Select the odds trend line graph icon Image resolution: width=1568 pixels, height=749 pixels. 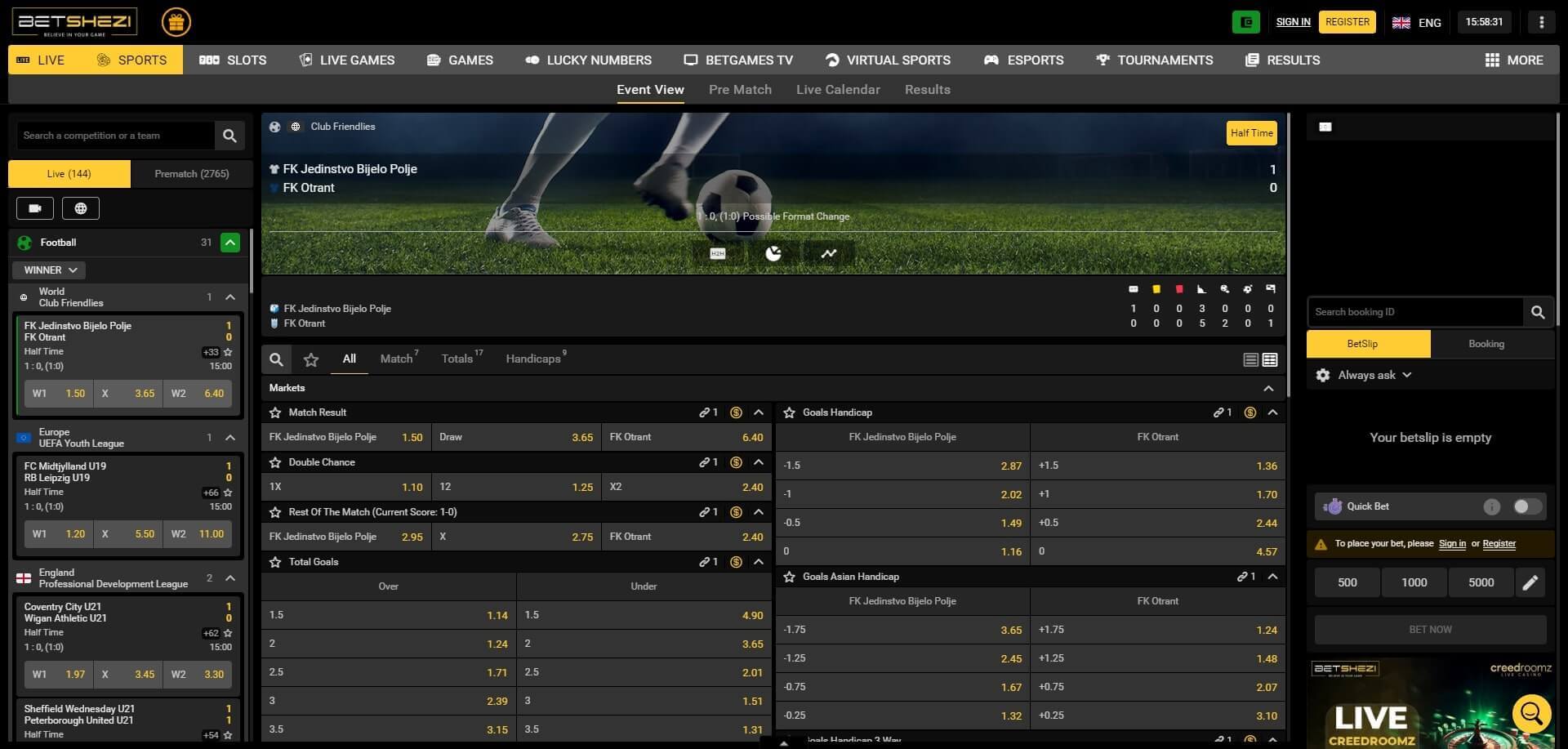point(828,254)
